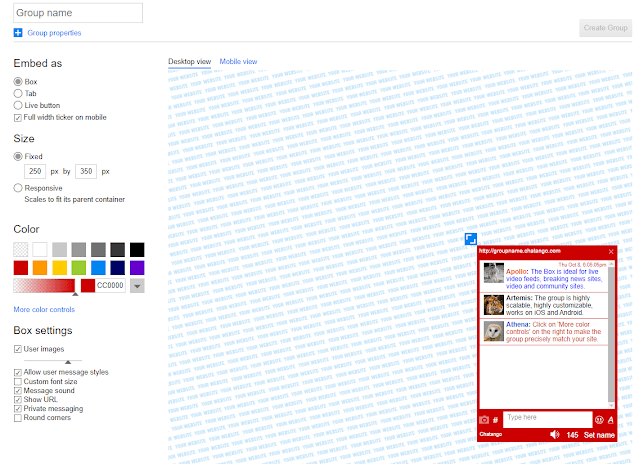The image size is (639, 464).
Task: Close the chat box preview with X
Action: pyautogui.click(x=611, y=250)
